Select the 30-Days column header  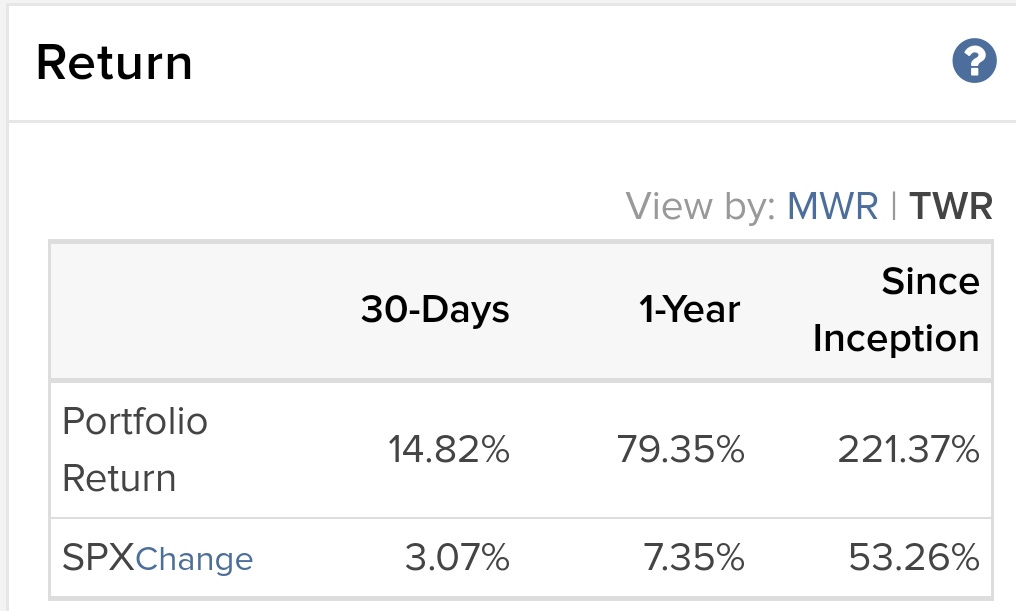435,309
